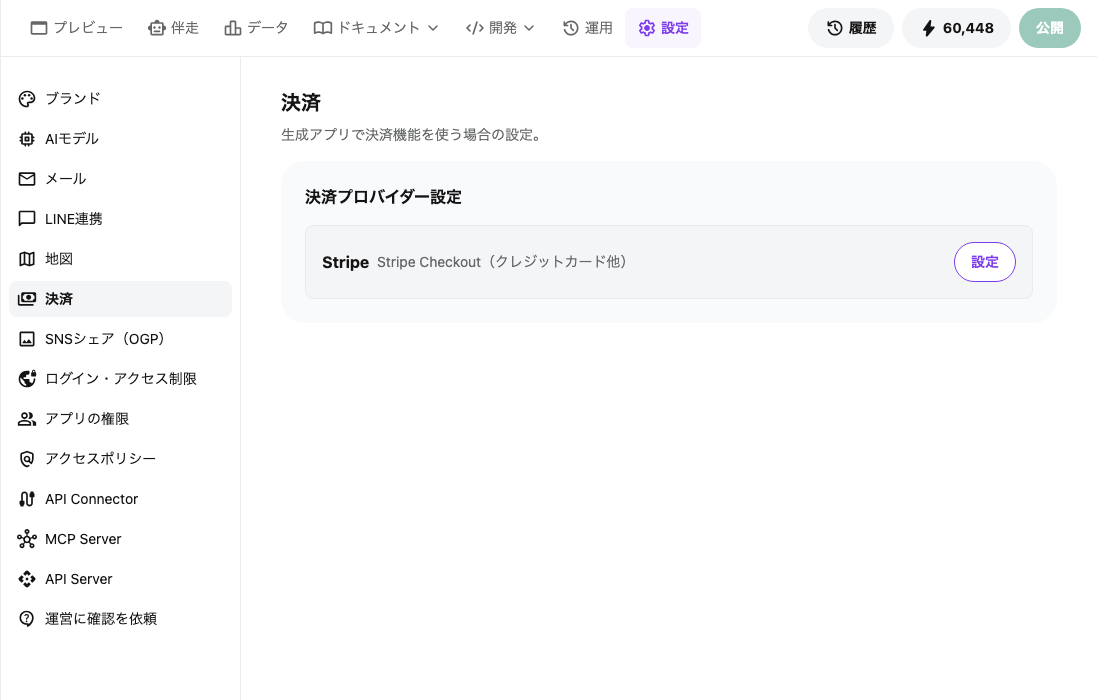Image resolution: width=1097 pixels, height=700 pixels.
Task: Click the clock 運用 icon
Action: 571,28
